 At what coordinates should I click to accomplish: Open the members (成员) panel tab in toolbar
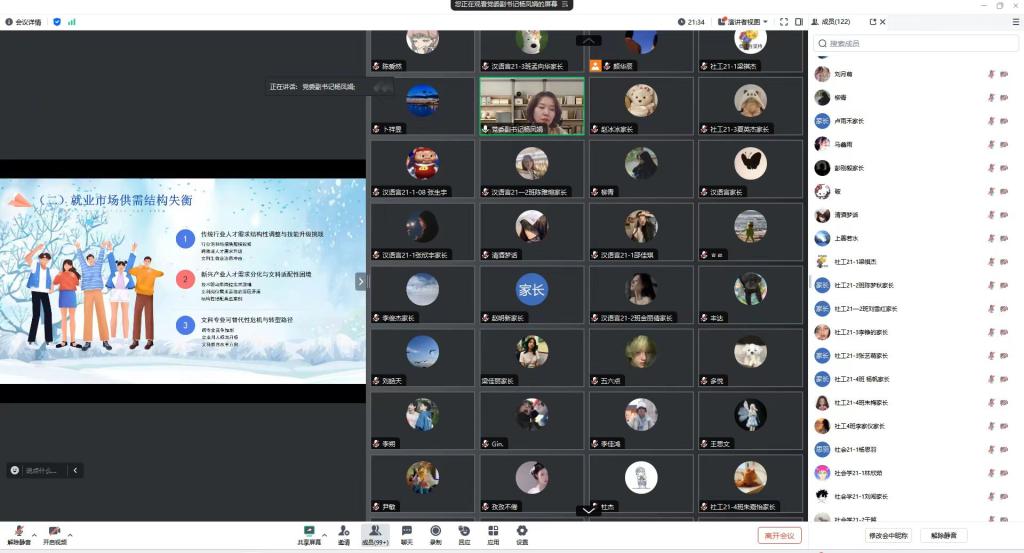point(375,534)
